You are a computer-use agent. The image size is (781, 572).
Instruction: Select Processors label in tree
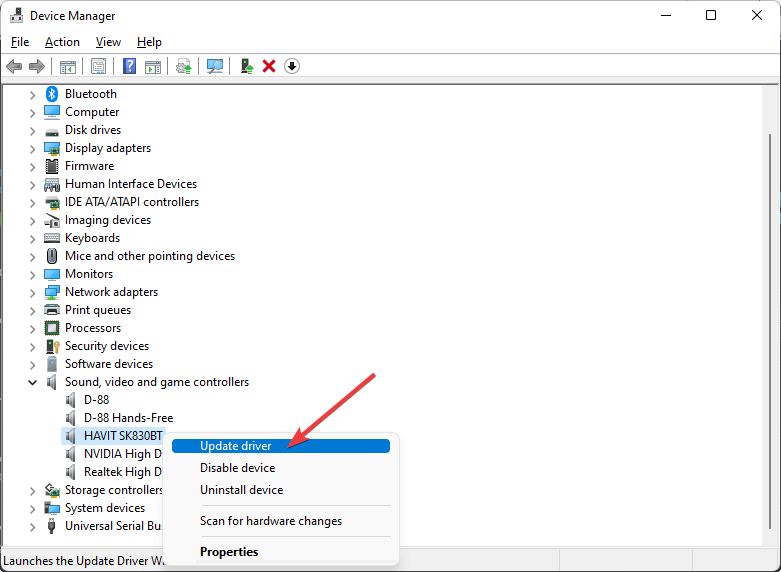tap(93, 328)
